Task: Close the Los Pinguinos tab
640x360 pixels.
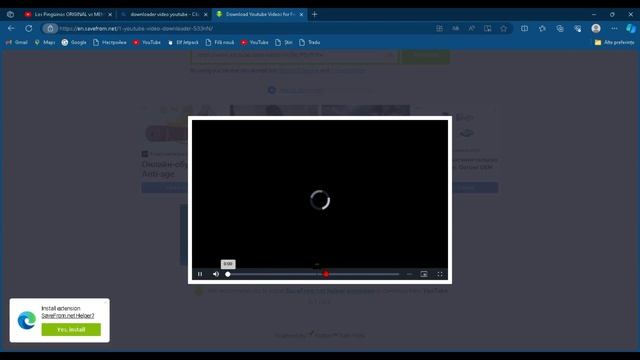Action: coord(110,14)
